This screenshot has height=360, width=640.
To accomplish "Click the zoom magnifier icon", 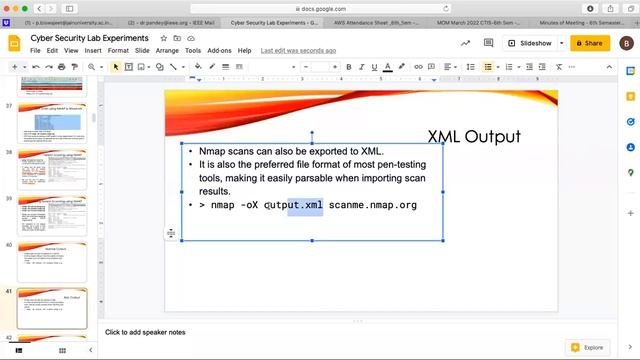I will point(91,67).
